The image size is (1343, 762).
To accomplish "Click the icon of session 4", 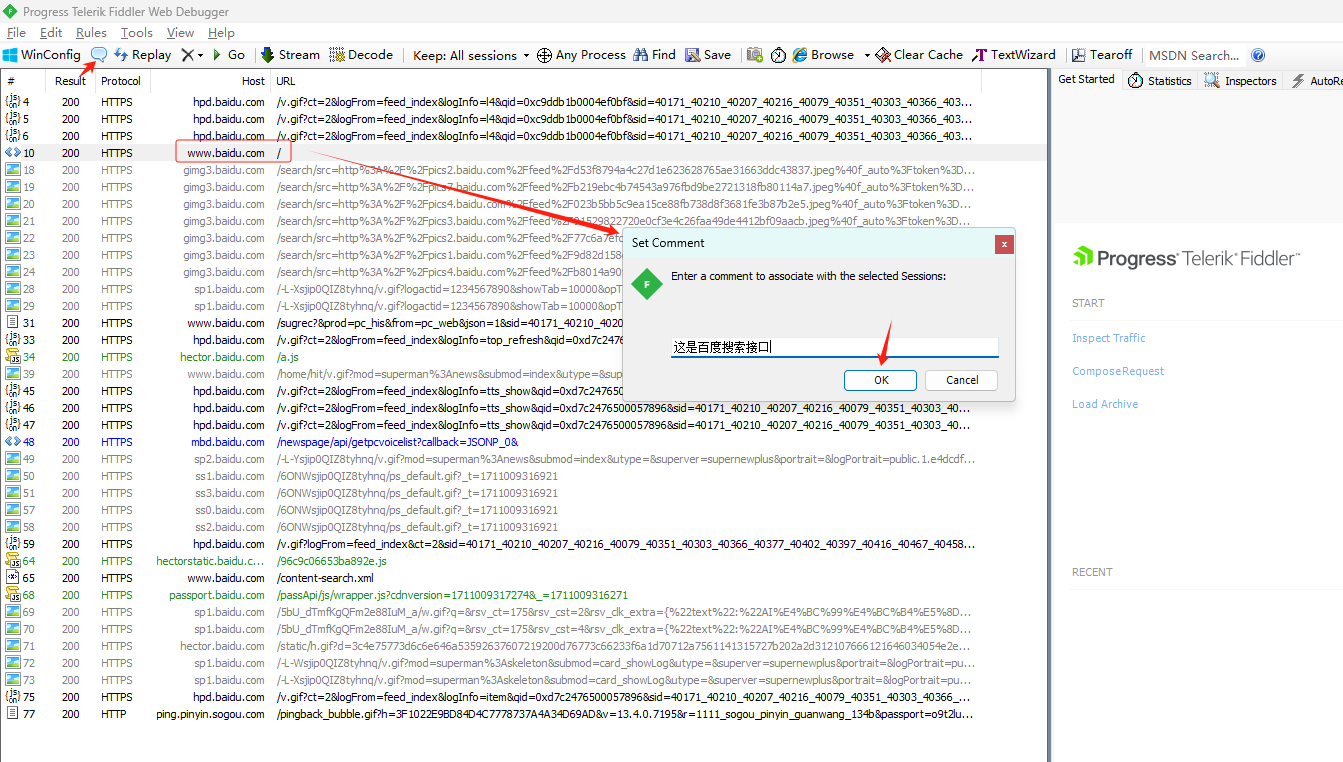I will [13, 102].
